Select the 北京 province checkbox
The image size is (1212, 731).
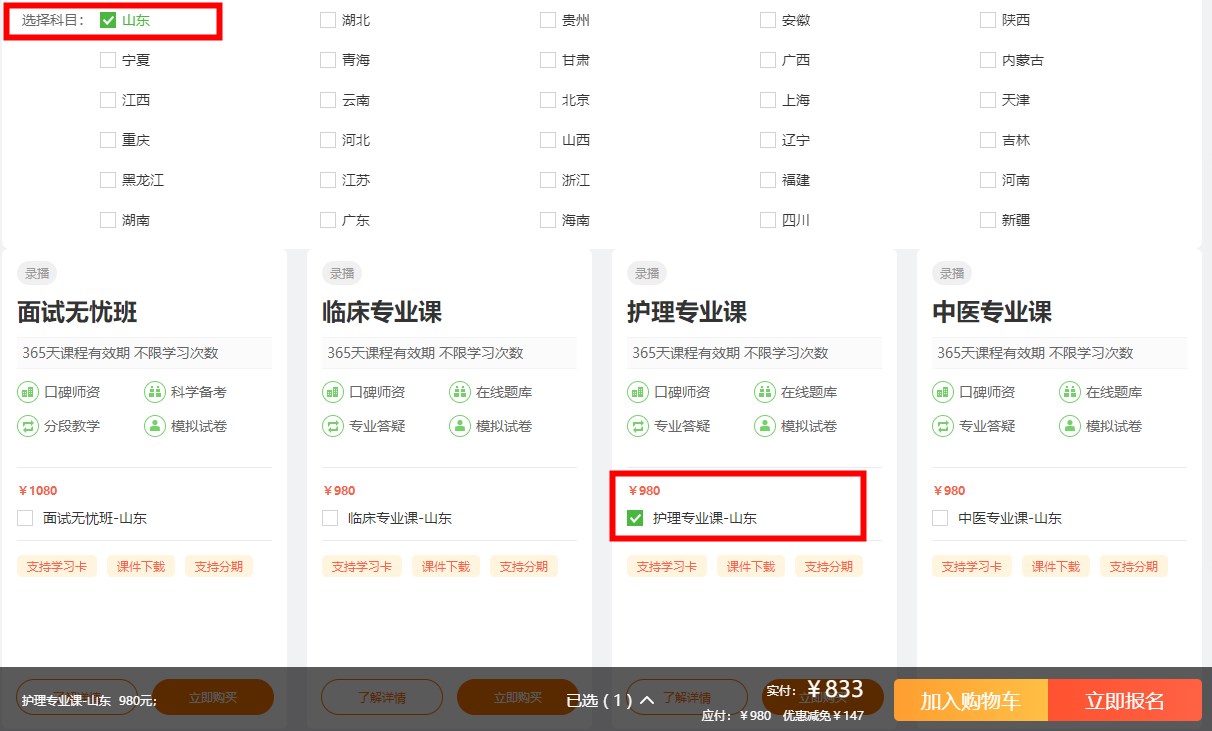tap(548, 100)
